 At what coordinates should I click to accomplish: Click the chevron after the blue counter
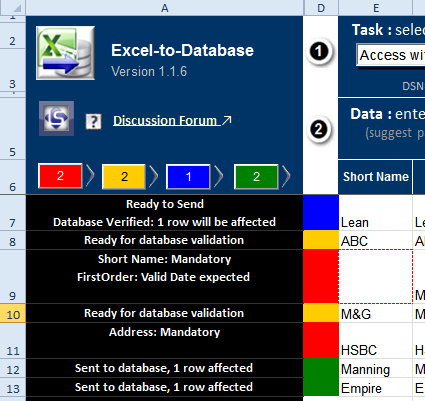pyautogui.click(x=219, y=176)
